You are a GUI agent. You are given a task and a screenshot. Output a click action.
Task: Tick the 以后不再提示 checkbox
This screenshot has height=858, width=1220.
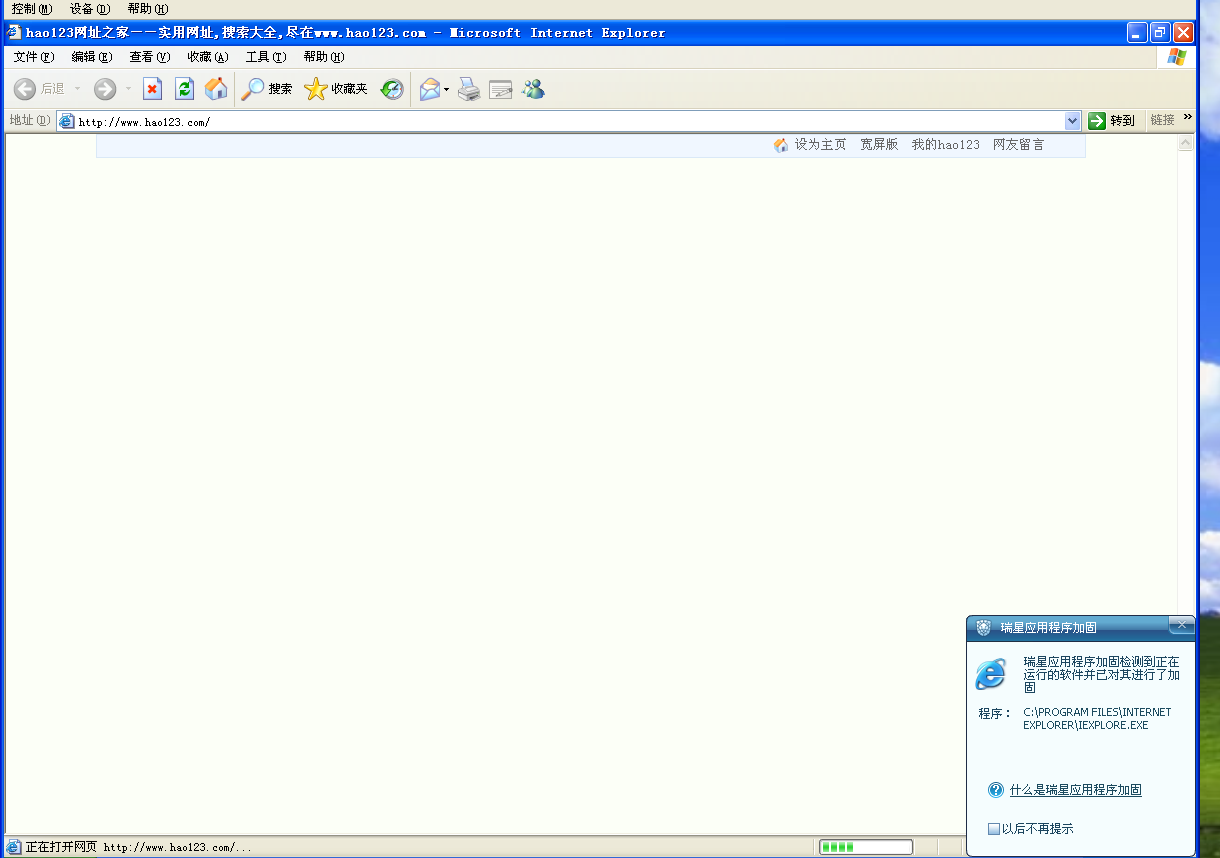[x=994, y=829]
